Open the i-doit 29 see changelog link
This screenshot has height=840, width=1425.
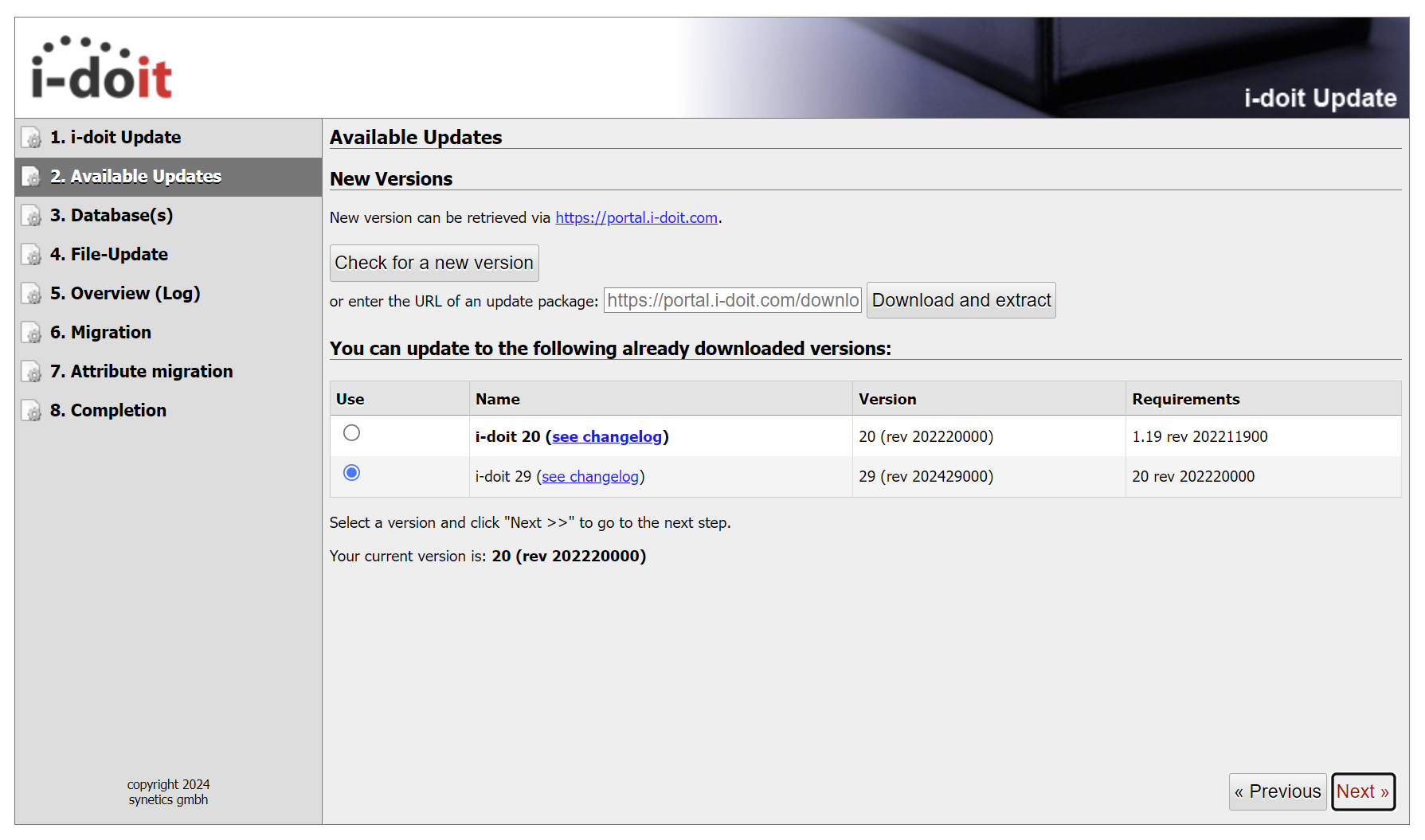[x=590, y=476]
